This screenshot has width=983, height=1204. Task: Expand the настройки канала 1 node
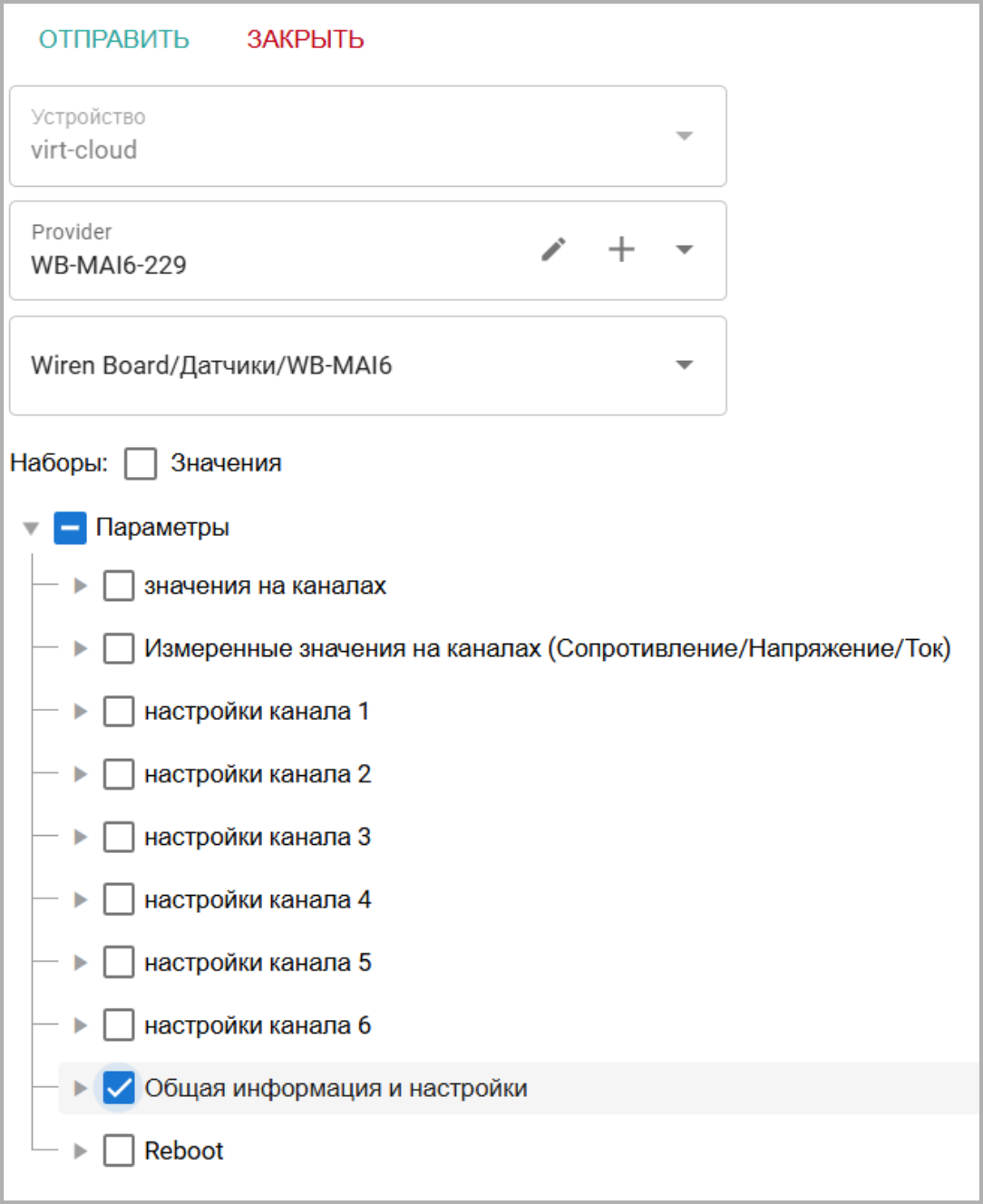coord(81,712)
